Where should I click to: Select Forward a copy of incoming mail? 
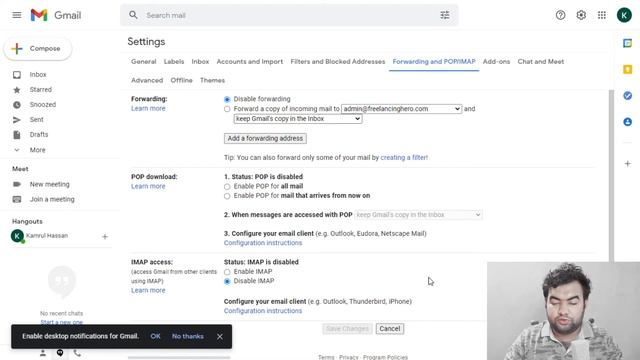(x=227, y=109)
